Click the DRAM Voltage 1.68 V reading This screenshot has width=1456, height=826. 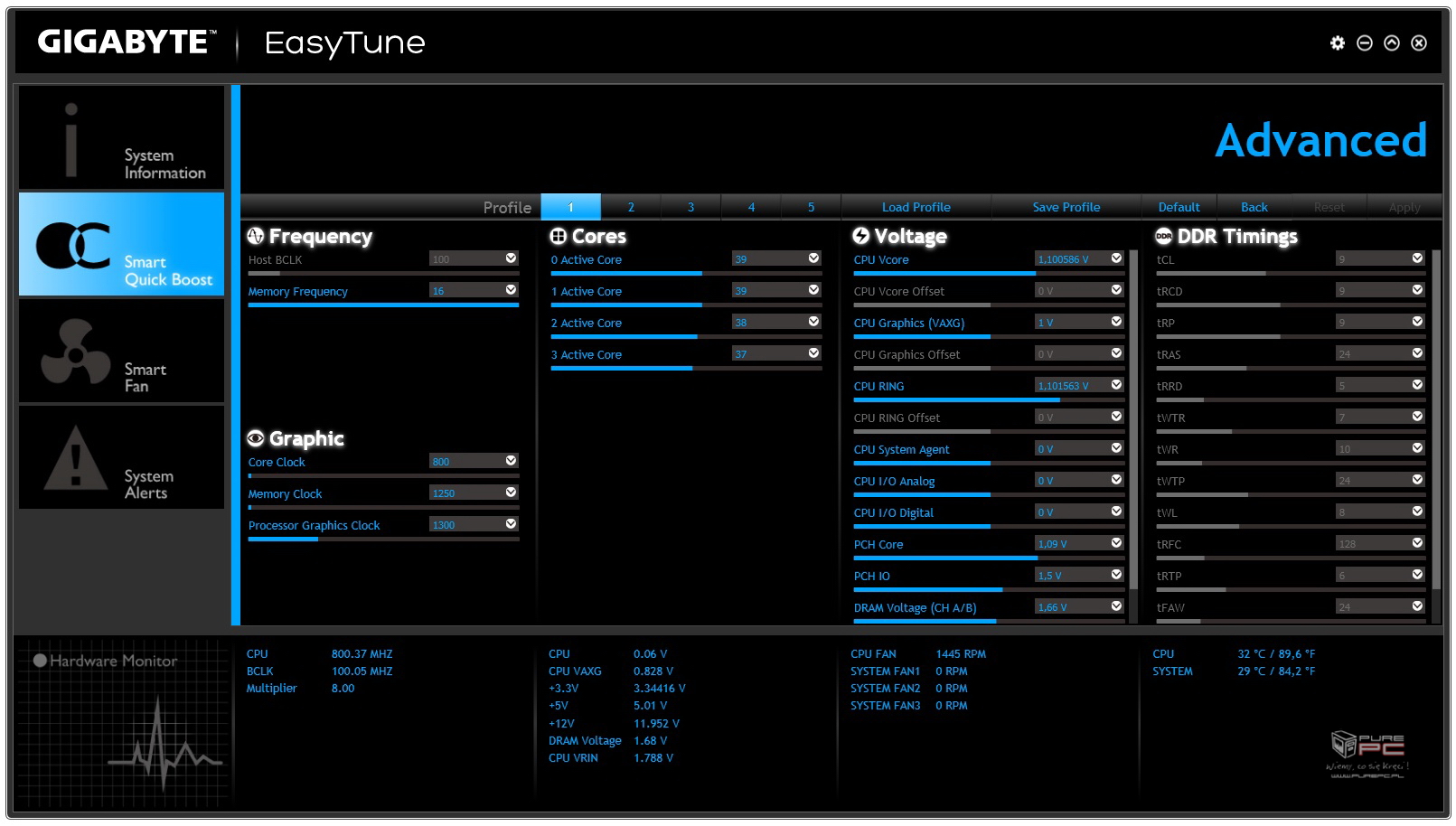(x=607, y=740)
